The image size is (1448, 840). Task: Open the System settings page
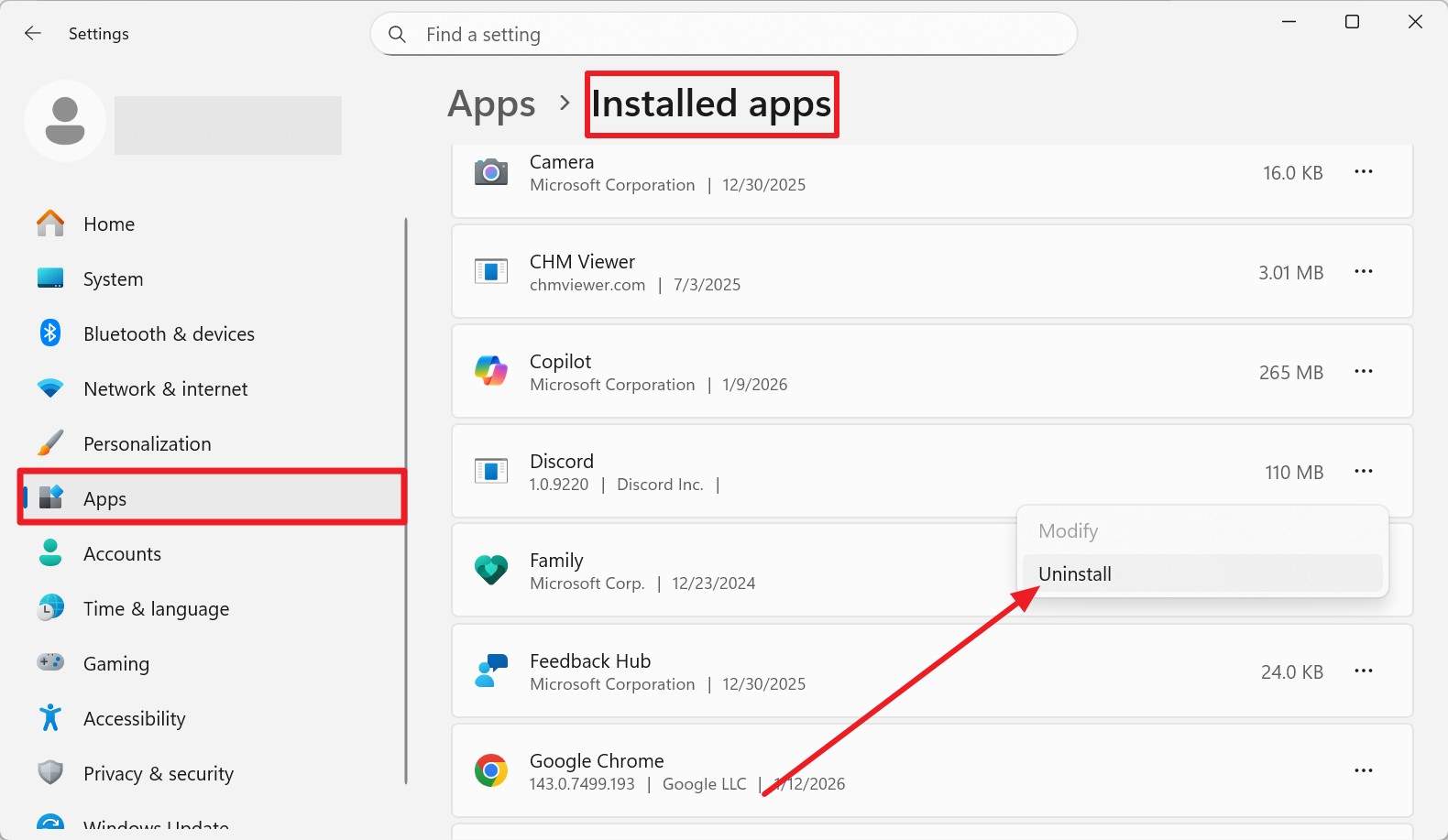(x=212, y=278)
